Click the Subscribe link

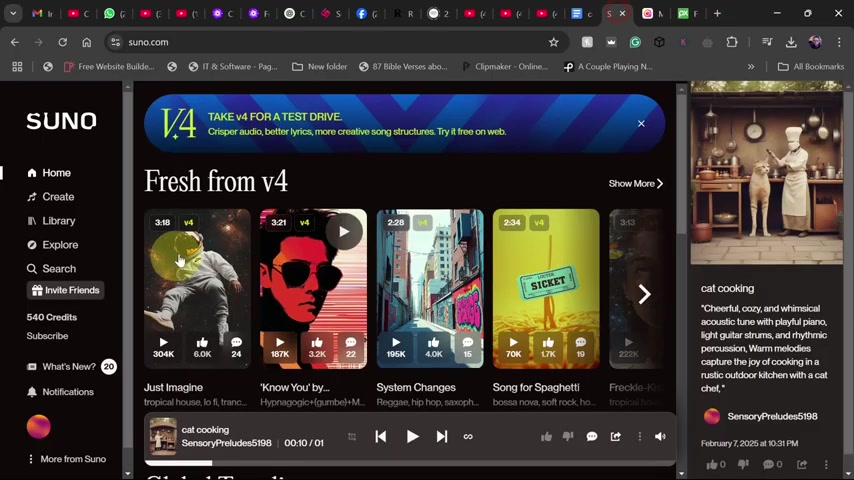[47, 336]
